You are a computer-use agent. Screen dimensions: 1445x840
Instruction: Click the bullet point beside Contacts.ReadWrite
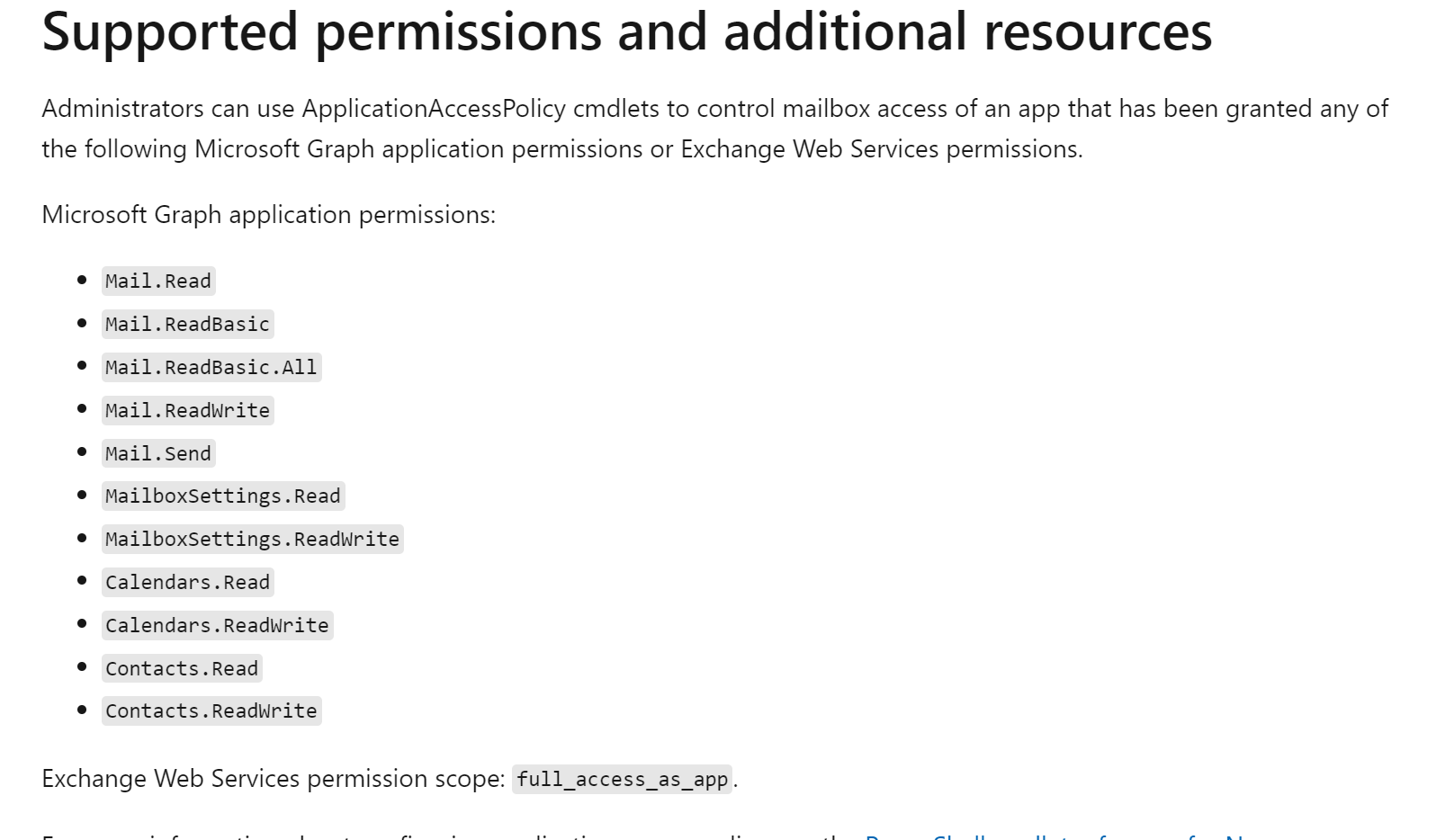[82, 710]
